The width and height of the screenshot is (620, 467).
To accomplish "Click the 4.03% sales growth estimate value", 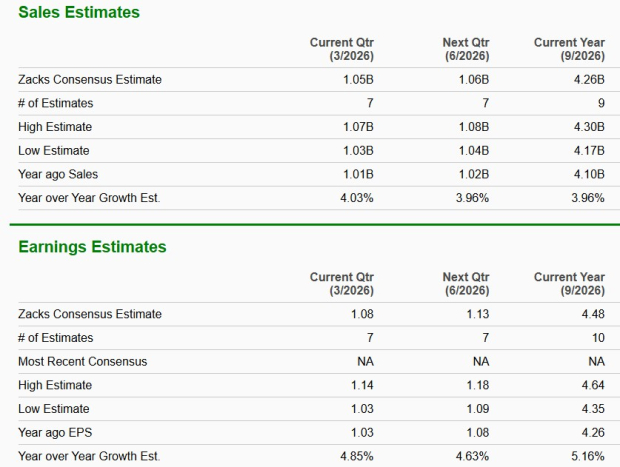I will 357,197.
